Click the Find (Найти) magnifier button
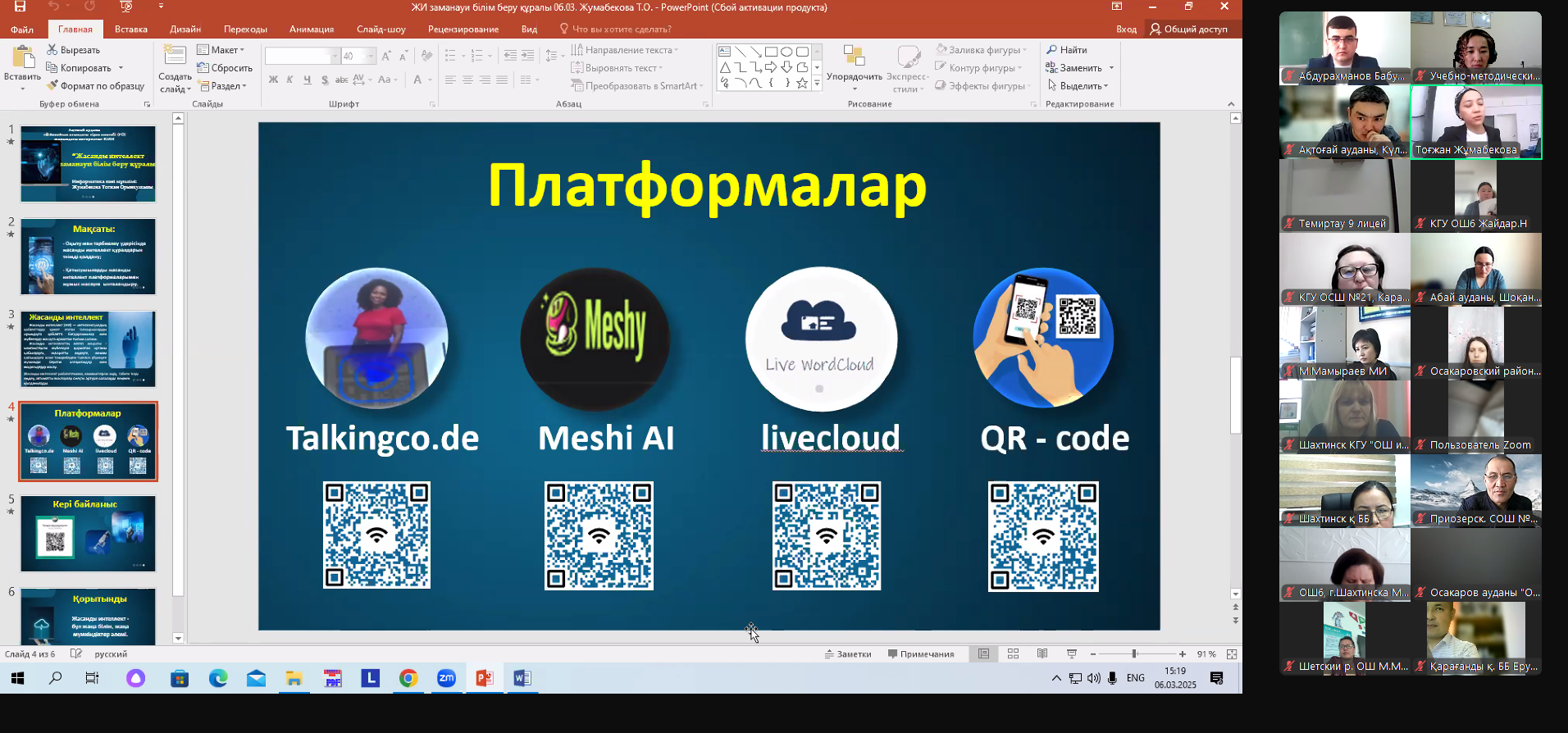The image size is (1568, 733). (1066, 50)
